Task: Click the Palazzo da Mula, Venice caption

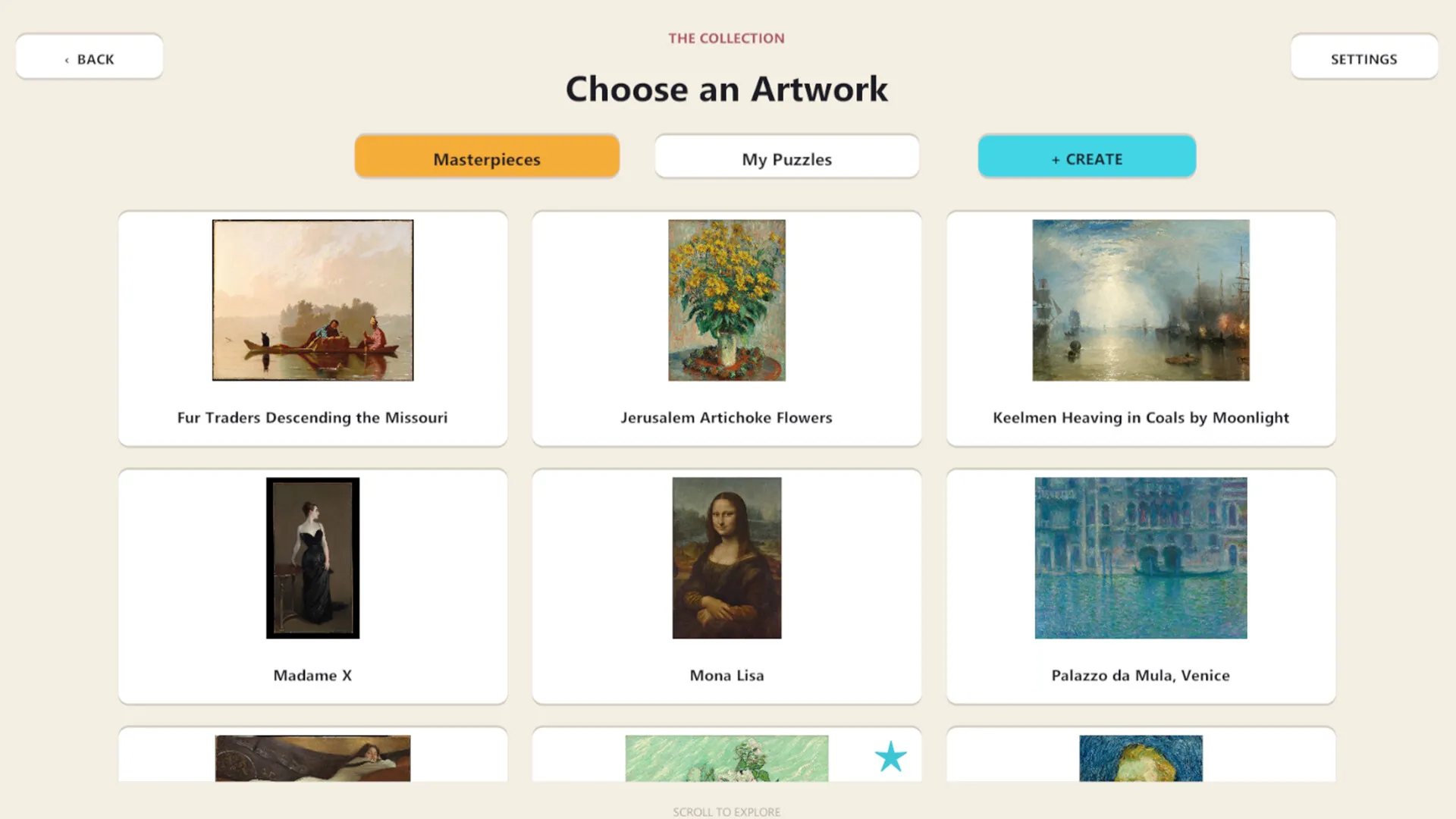Action: click(1141, 676)
